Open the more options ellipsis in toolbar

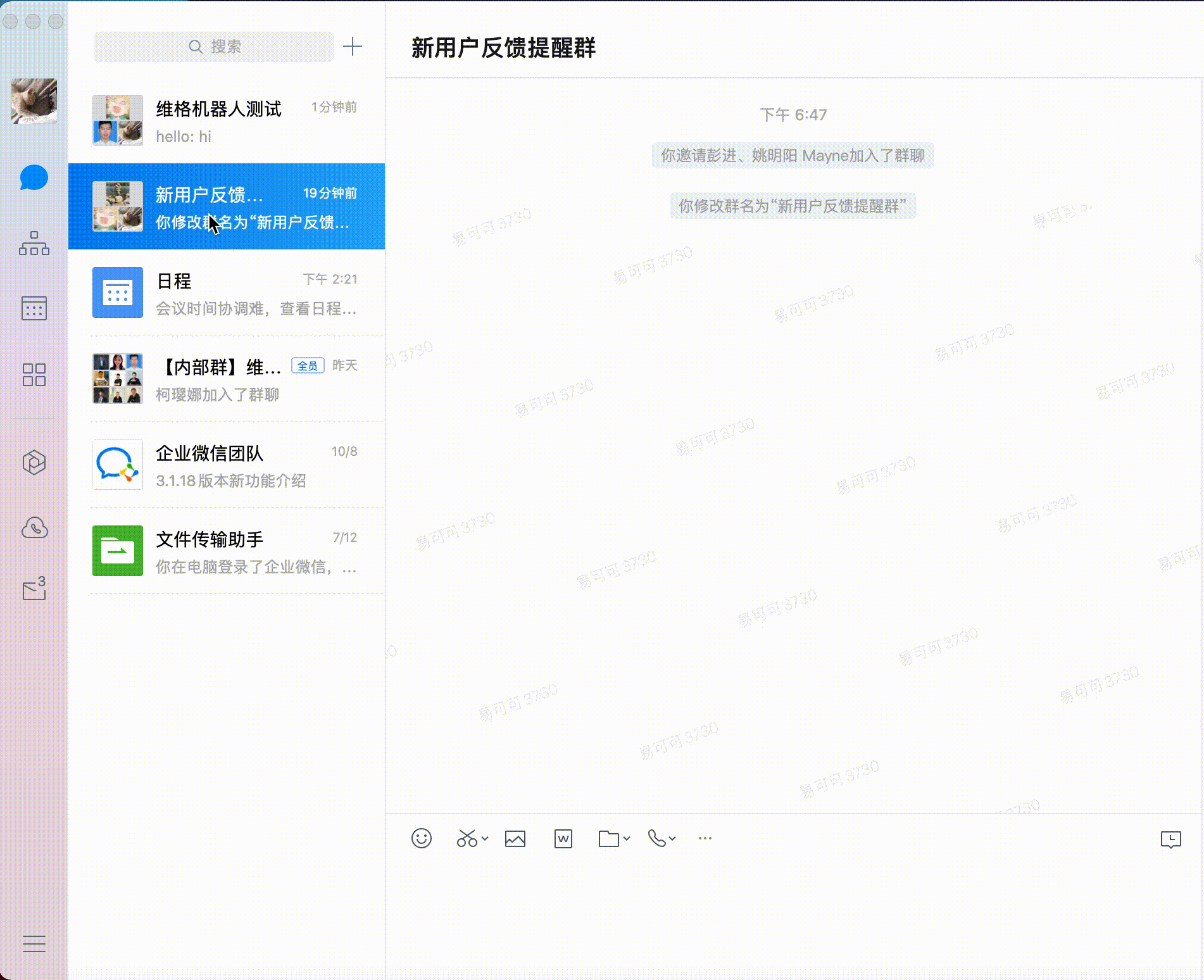click(x=705, y=838)
